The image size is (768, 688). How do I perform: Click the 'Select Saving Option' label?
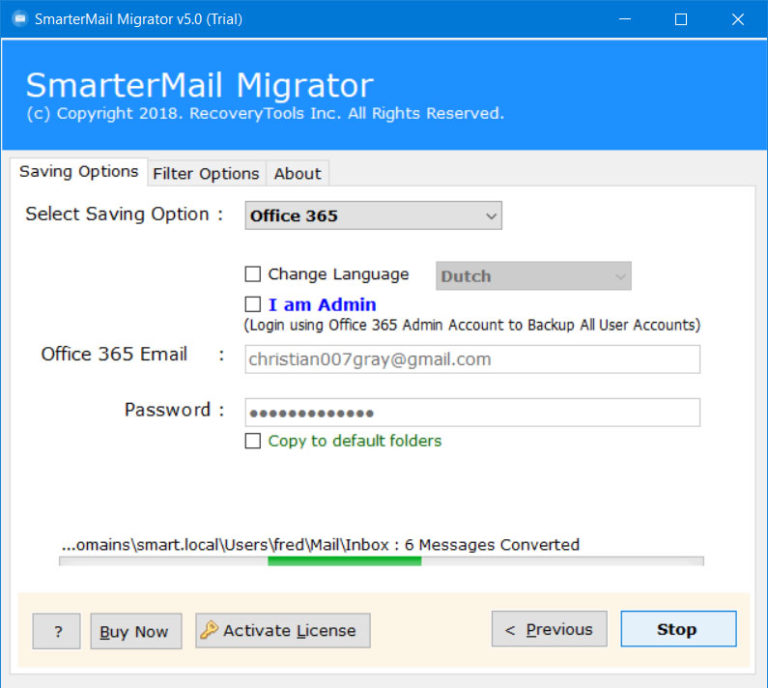pyautogui.click(x=118, y=214)
